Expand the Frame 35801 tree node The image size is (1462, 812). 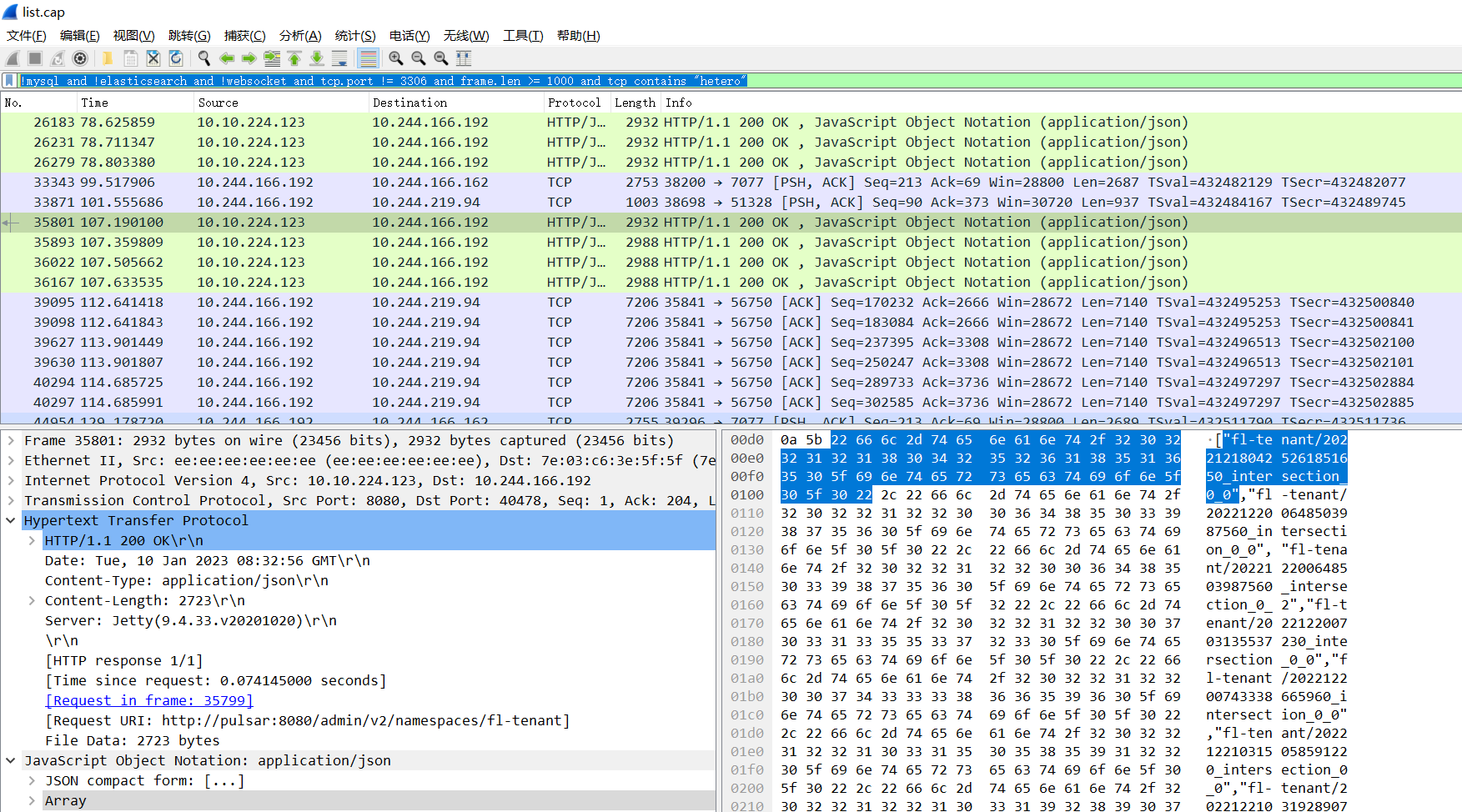11,440
